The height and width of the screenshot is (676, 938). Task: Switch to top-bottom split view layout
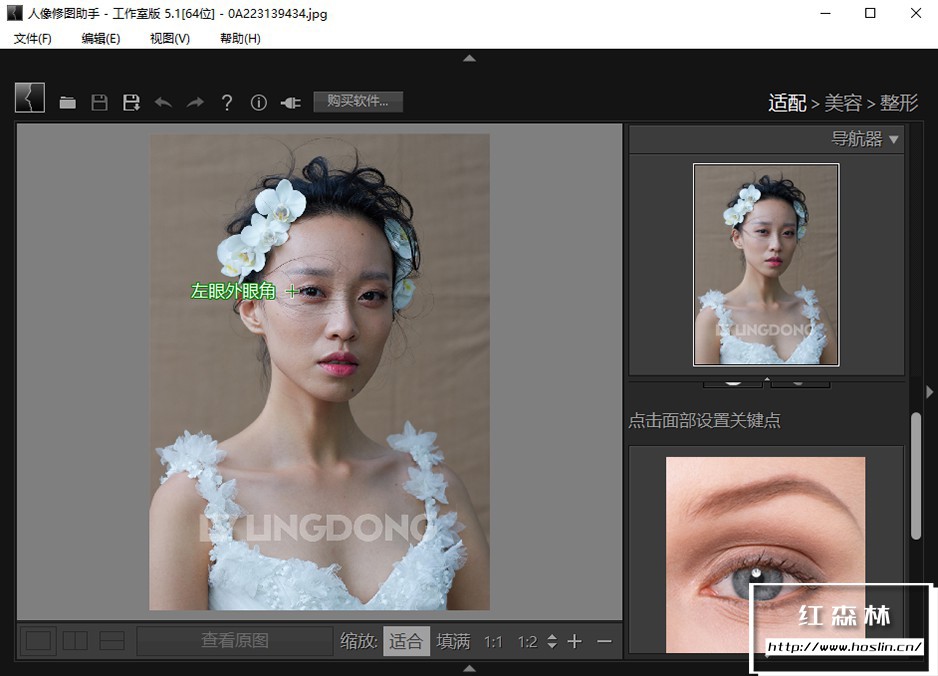point(112,641)
